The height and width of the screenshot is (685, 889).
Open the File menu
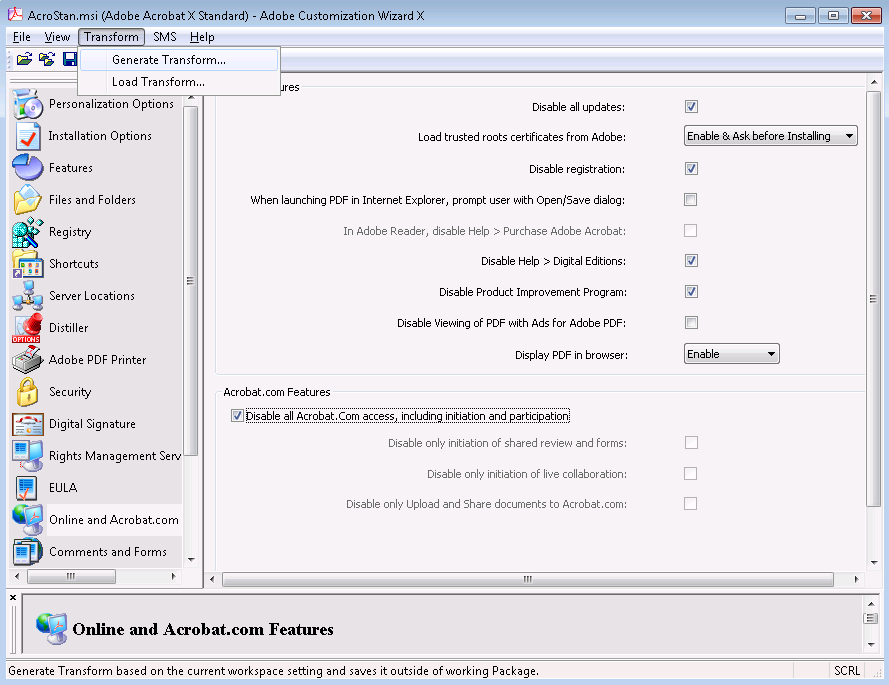tap(22, 37)
